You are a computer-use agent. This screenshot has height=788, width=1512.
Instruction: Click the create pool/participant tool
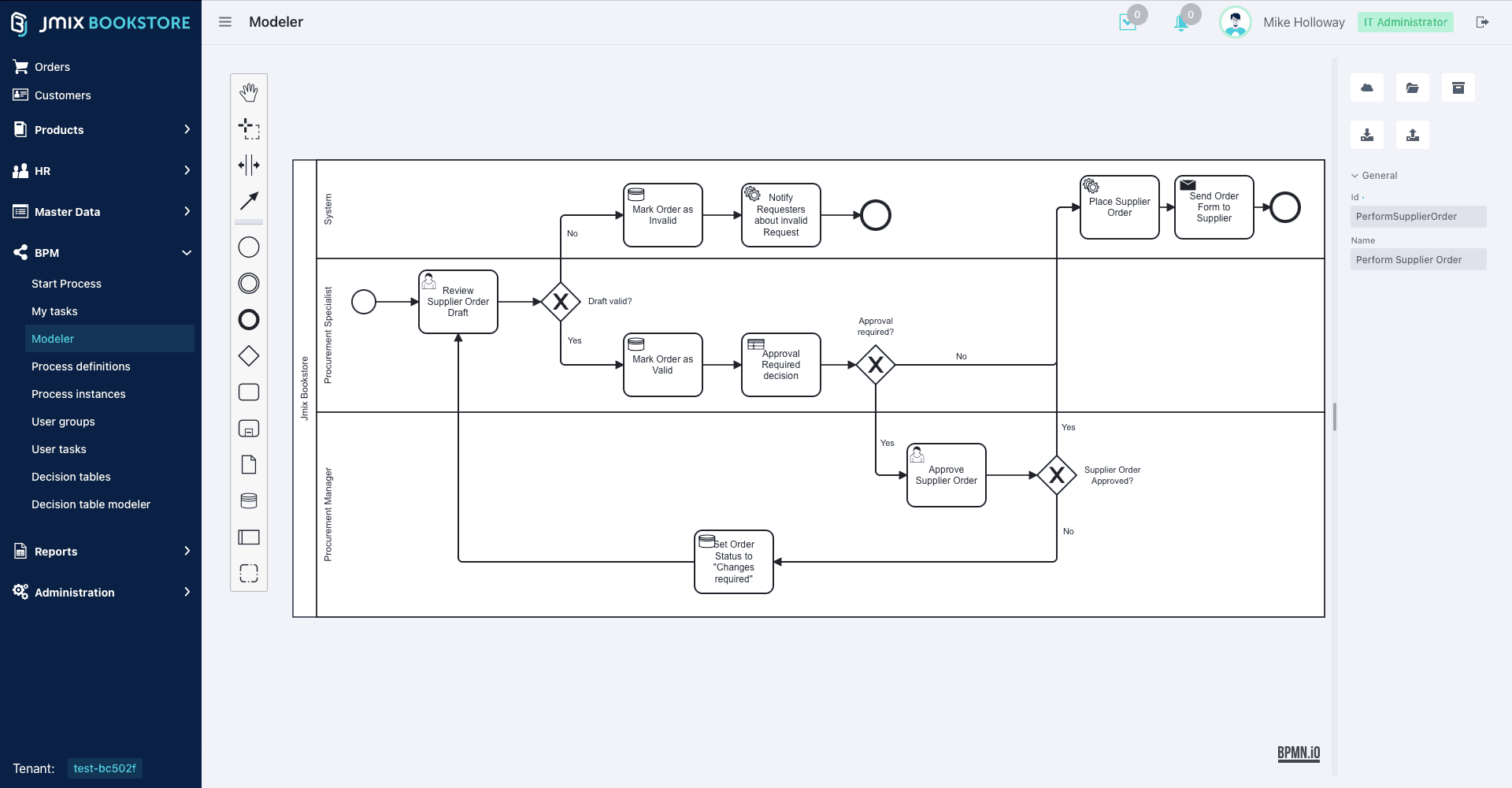pyautogui.click(x=249, y=537)
